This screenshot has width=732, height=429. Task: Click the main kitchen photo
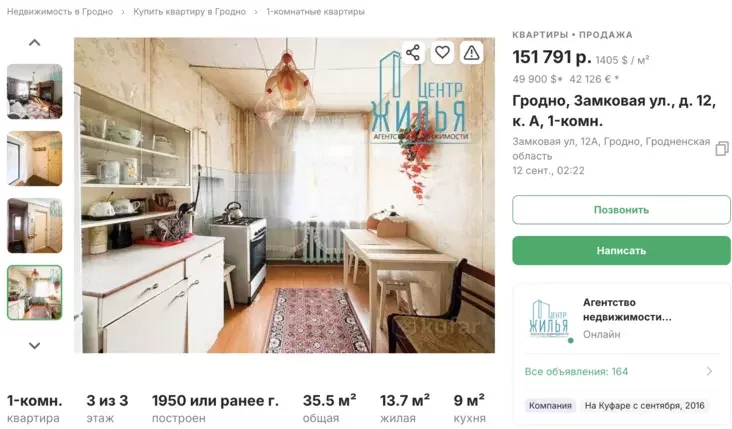pyautogui.click(x=284, y=195)
